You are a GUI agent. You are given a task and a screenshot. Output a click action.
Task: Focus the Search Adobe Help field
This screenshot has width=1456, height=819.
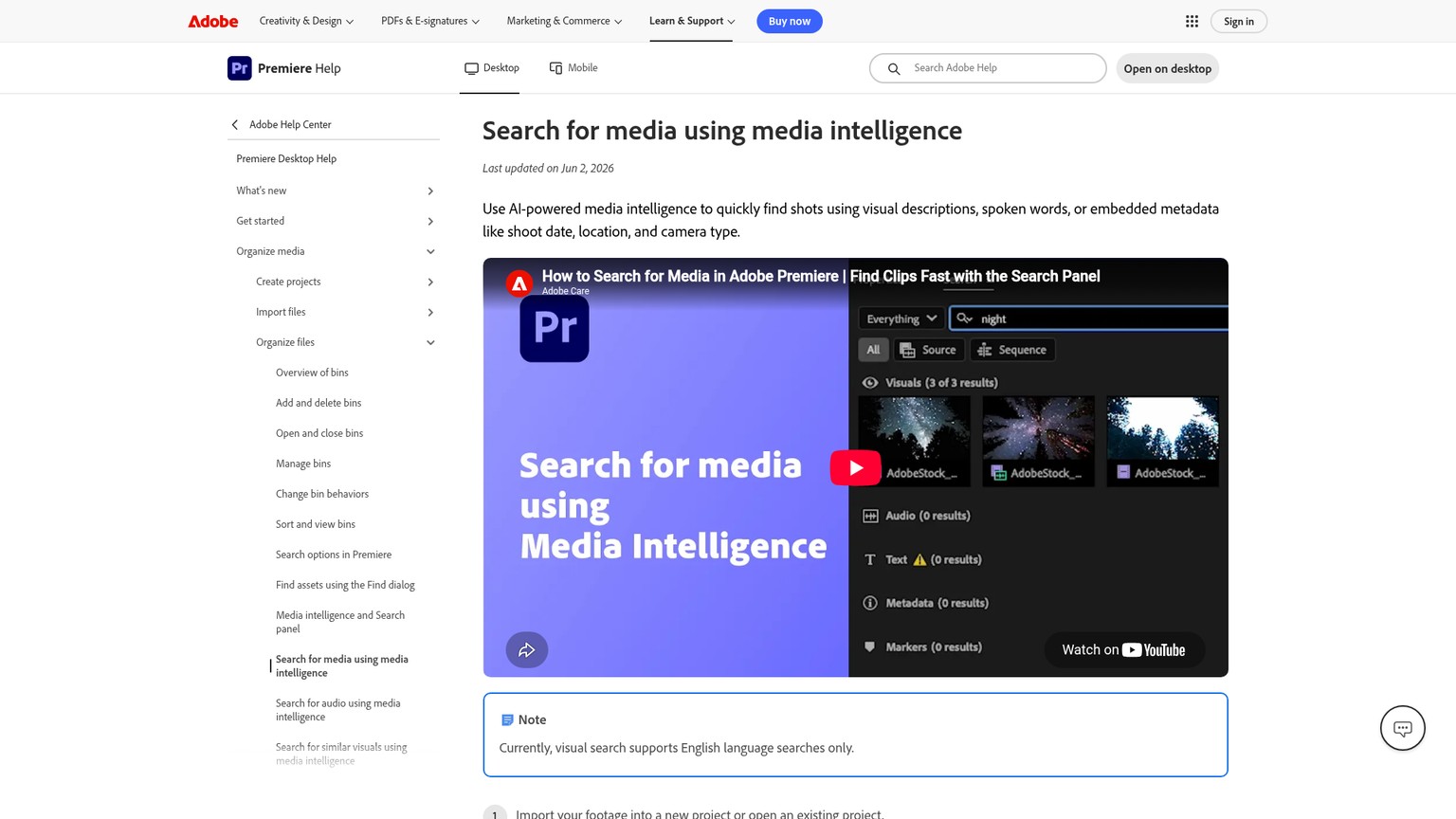coord(988,68)
